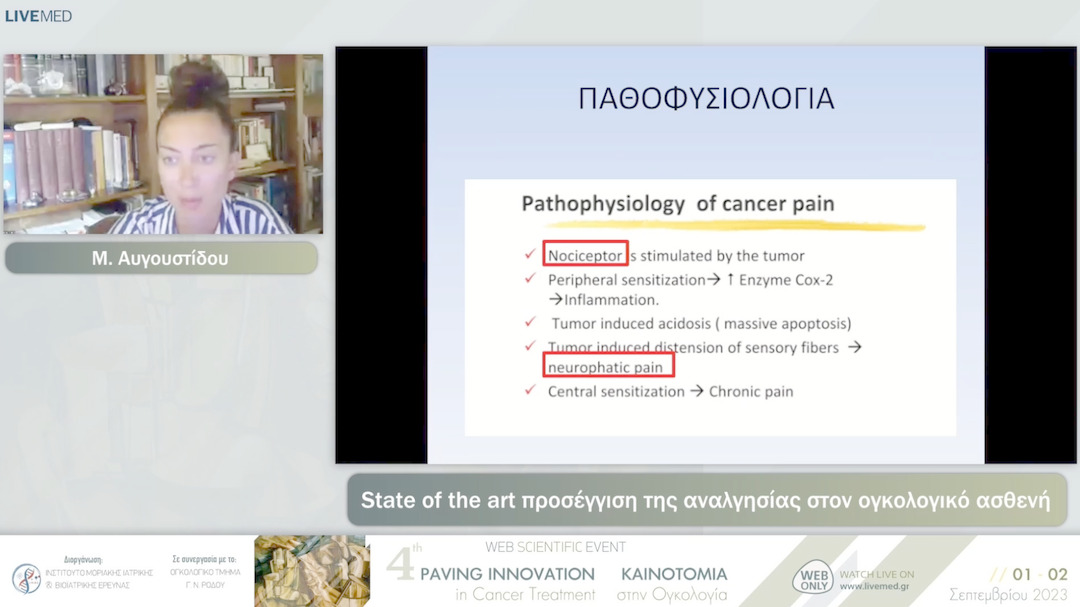
Task: Open the www.livemed.gr link
Action: point(874,586)
